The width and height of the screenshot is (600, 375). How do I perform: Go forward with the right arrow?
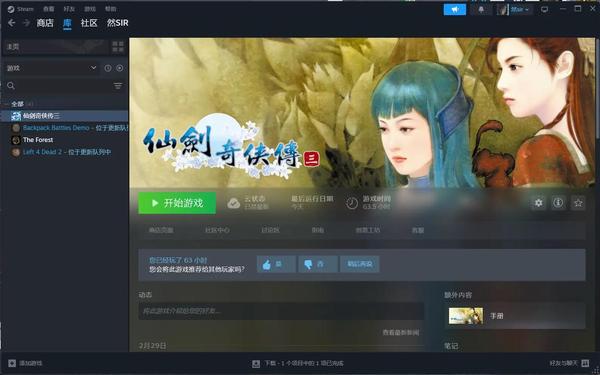point(26,23)
